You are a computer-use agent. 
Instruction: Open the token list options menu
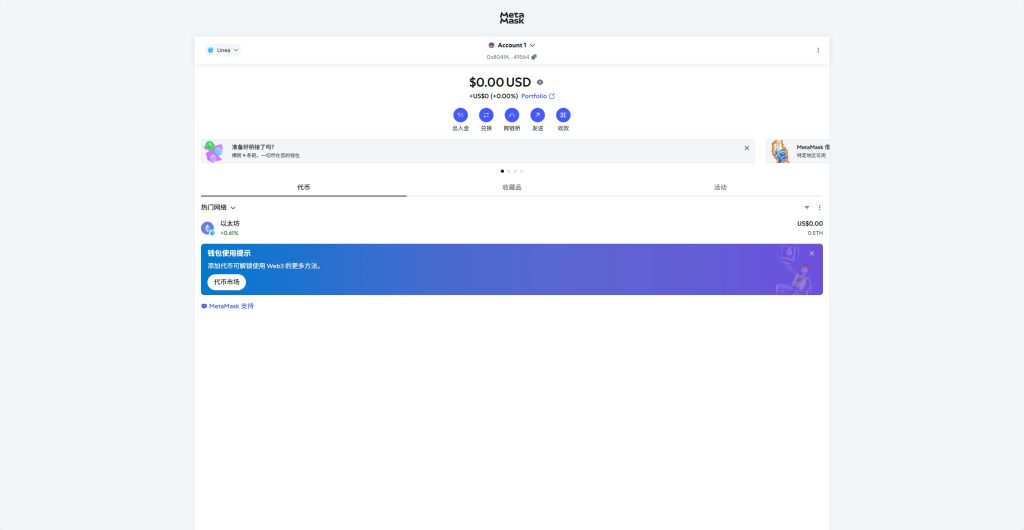click(820, 208)
